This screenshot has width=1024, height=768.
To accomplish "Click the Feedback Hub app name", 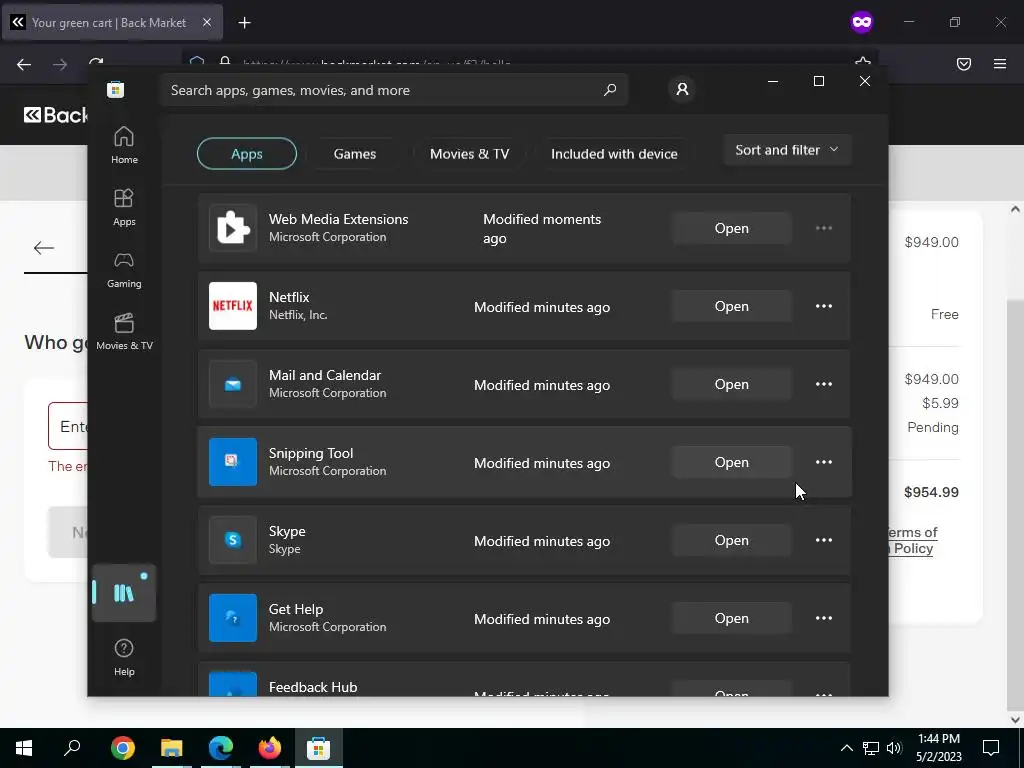I will [x=313, y=687].
